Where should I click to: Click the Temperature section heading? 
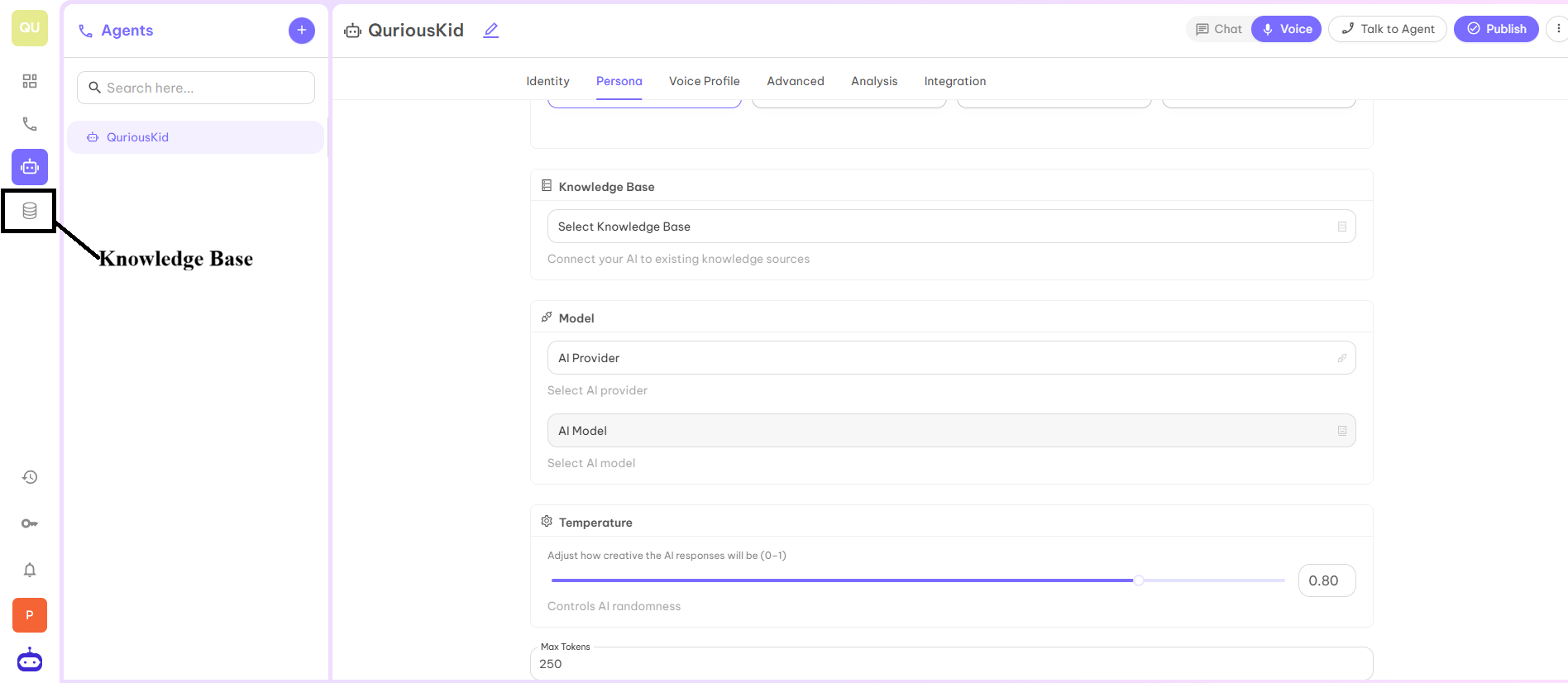click(x=595, y=523)
